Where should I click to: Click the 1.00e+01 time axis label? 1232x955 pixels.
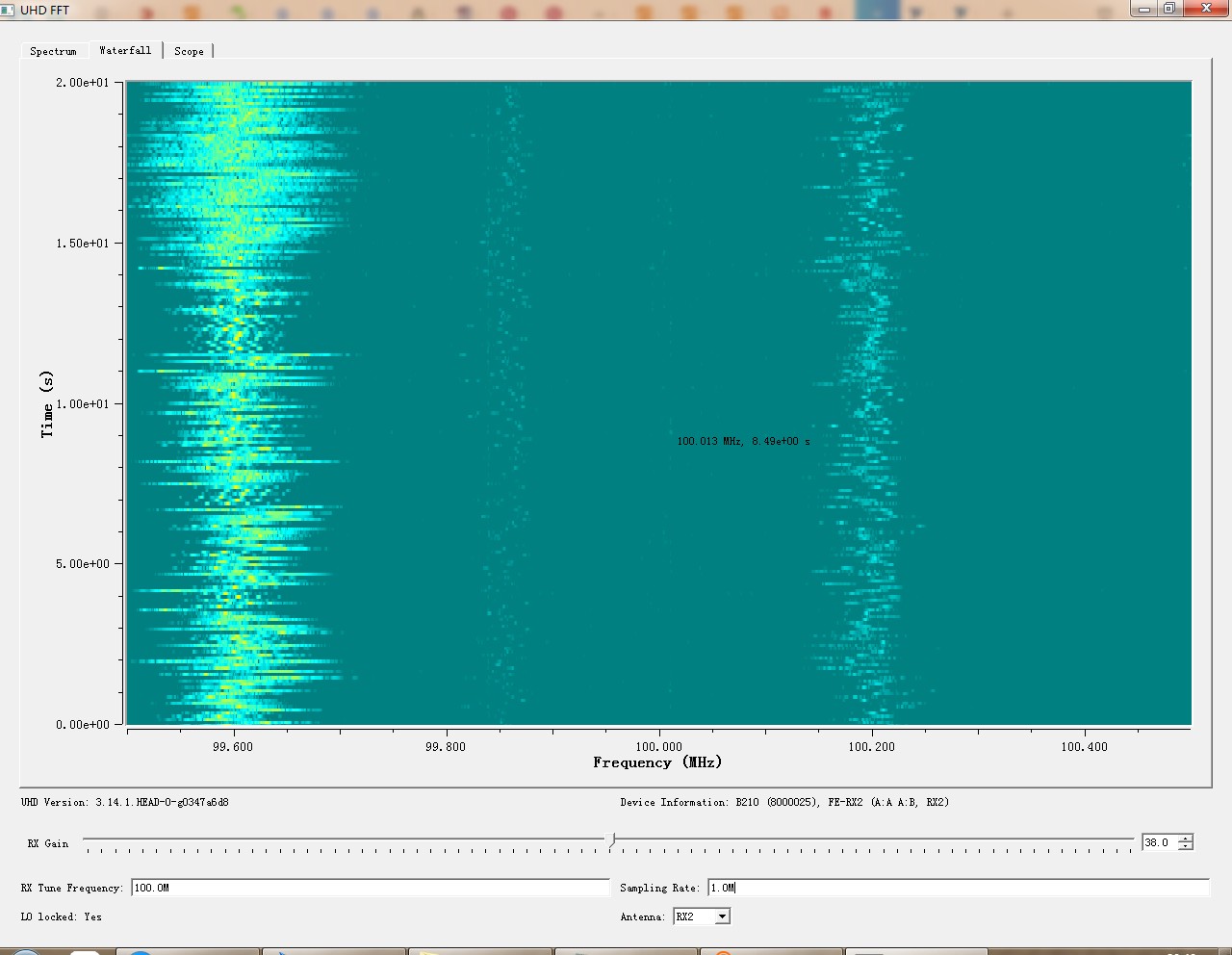coord(83,404)
